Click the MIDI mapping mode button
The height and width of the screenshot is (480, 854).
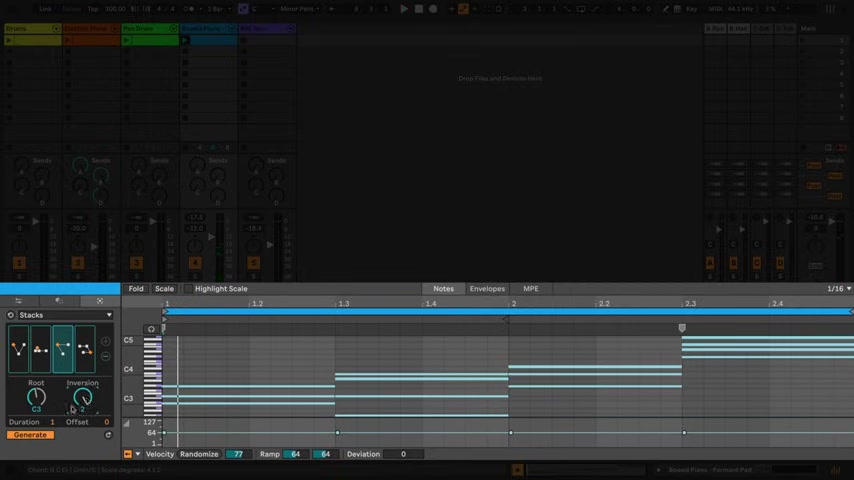715,9
